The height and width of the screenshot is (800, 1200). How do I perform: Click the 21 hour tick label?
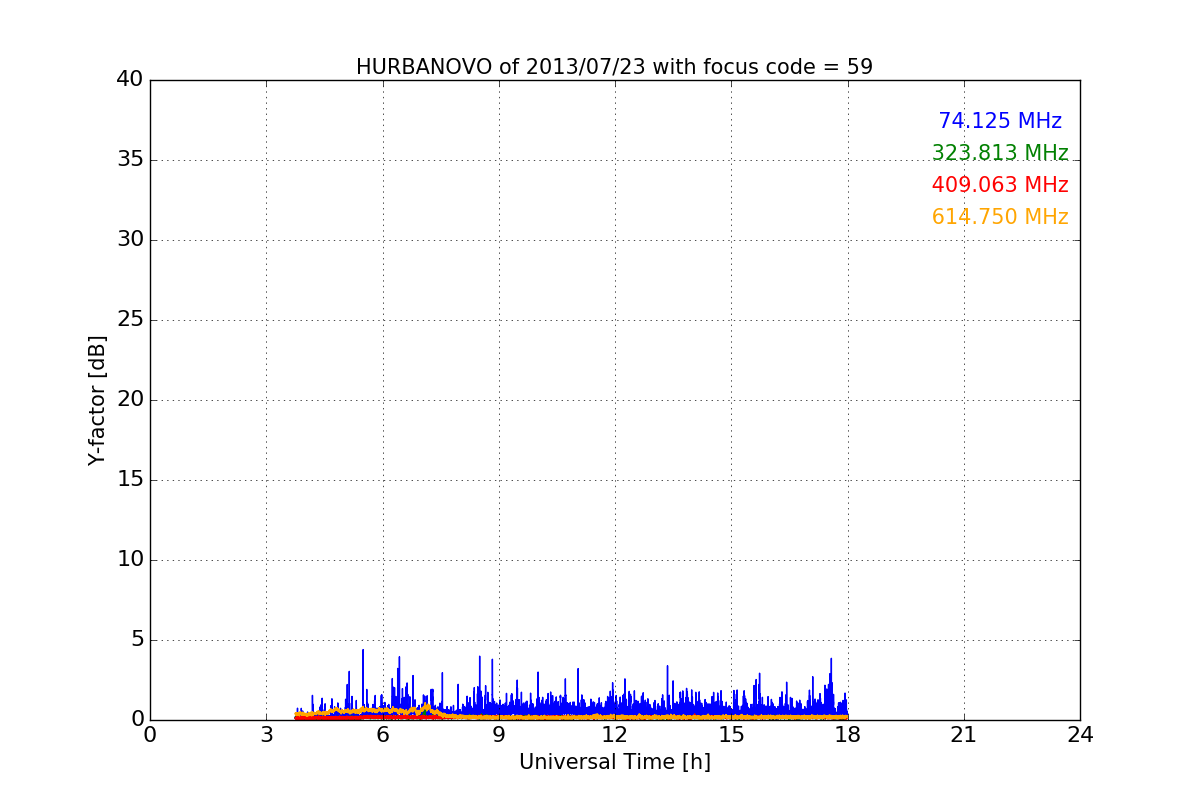964,735
